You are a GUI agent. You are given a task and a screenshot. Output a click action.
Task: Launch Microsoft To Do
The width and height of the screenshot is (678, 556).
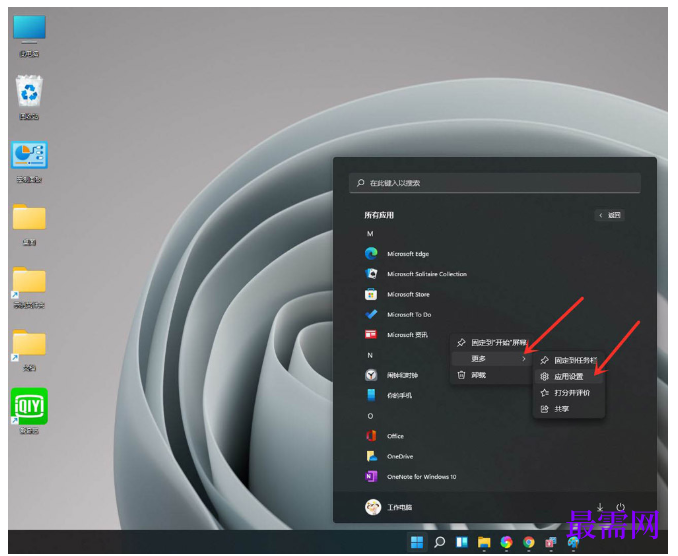(398, 315)
